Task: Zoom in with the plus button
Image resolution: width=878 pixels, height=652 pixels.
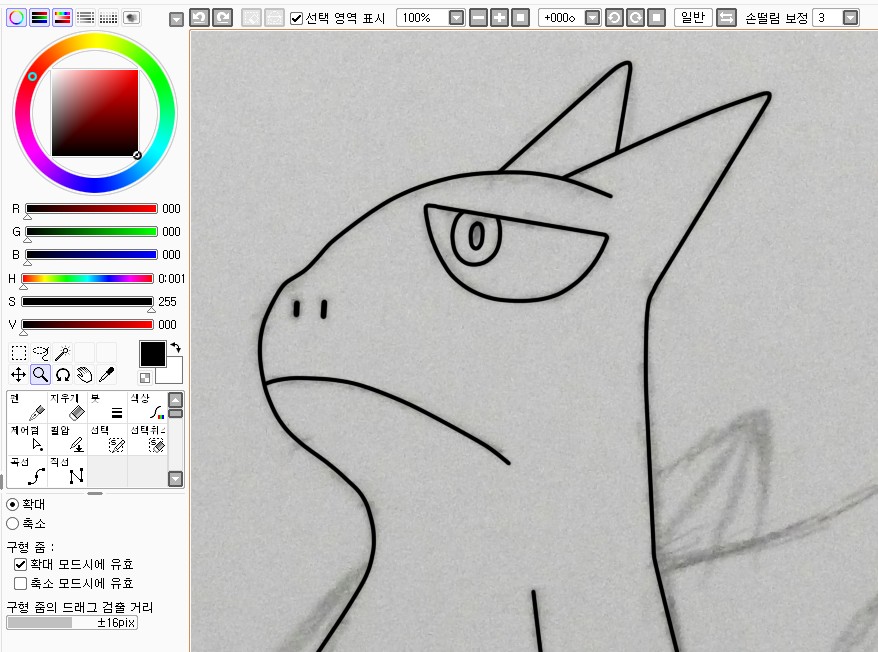Action: pyautogui.click(x=499, y=18)
